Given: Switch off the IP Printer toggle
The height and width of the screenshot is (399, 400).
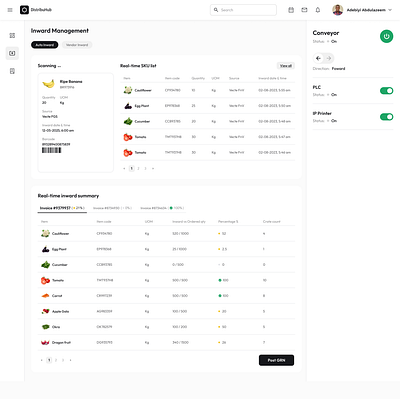Looking at the screenshot, I should [386, 117].
